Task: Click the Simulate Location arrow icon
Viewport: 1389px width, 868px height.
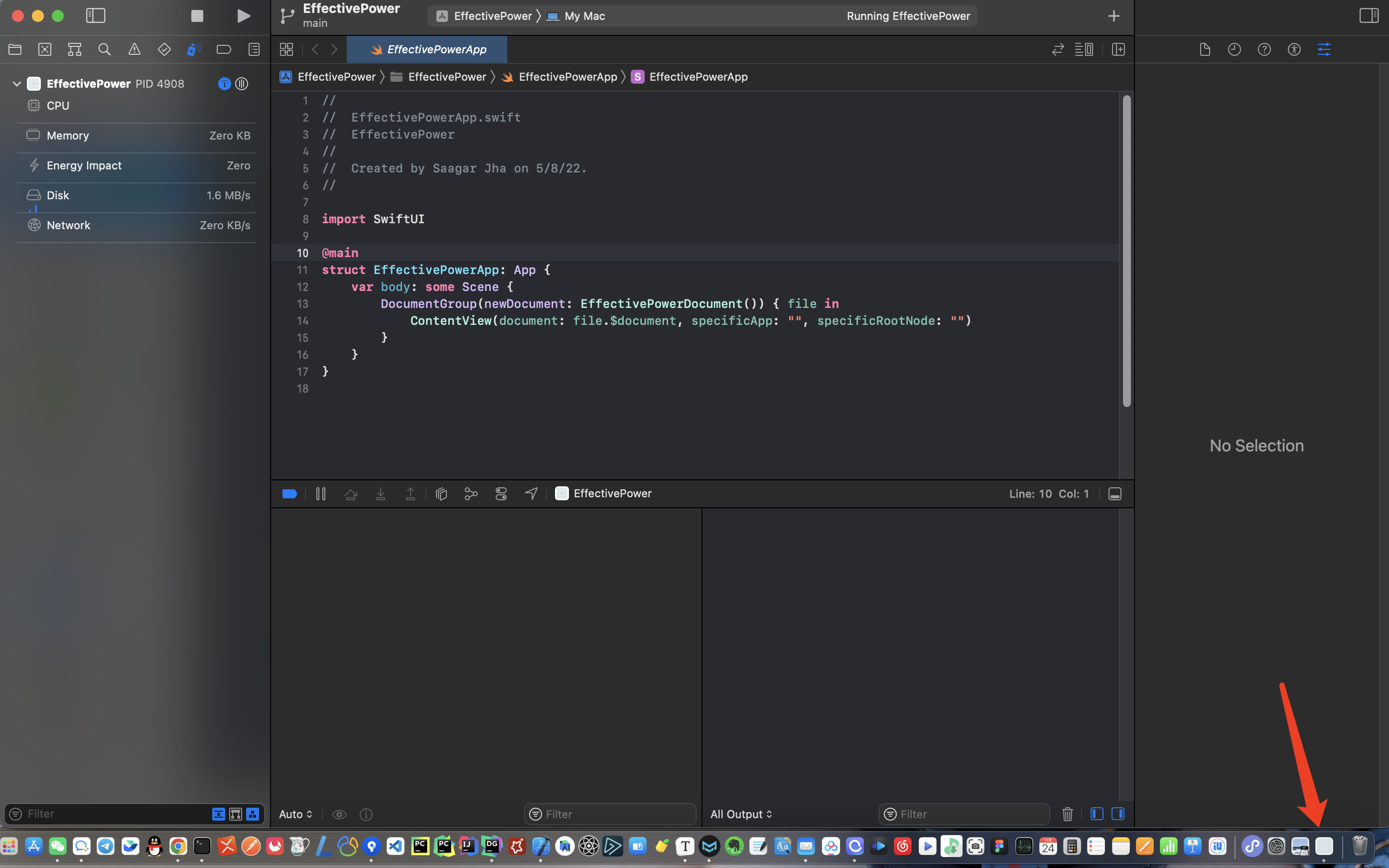Action: 531,494
